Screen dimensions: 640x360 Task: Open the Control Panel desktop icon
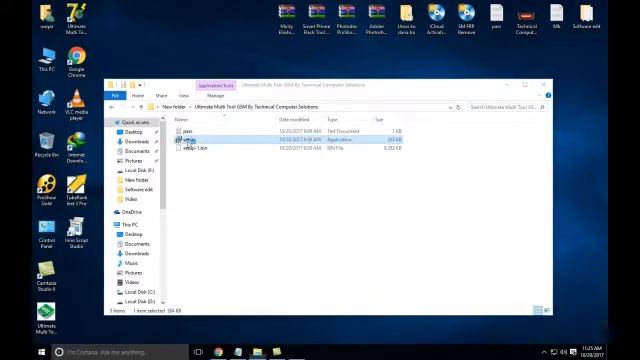47,234
